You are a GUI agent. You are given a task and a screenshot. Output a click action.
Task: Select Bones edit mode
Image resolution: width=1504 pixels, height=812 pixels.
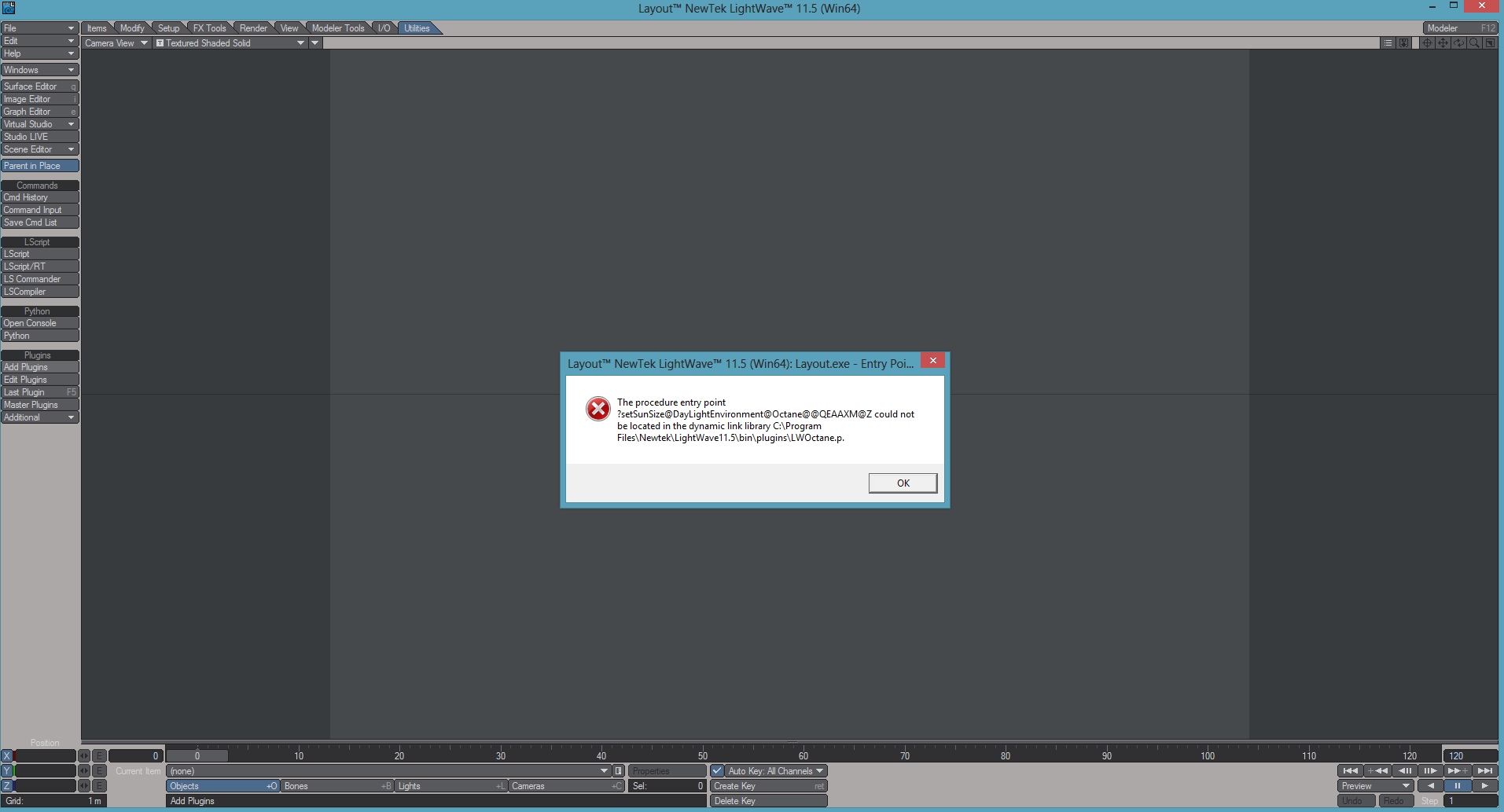point(337,786)
